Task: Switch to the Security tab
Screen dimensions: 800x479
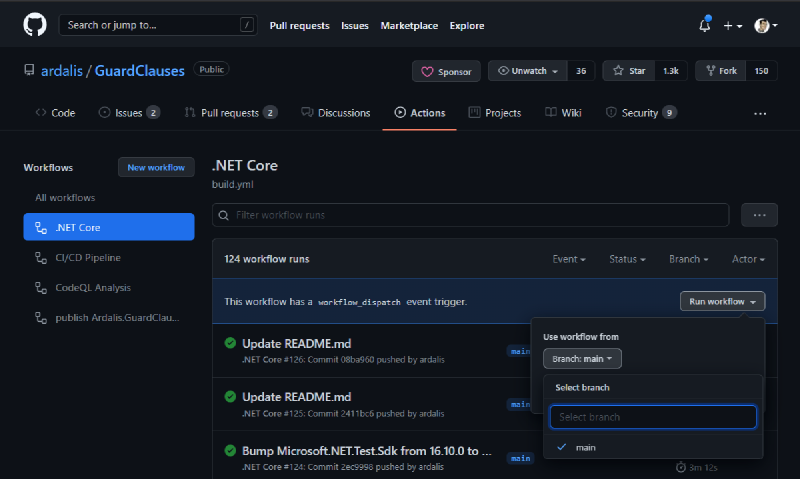Action: pos(641,113)
